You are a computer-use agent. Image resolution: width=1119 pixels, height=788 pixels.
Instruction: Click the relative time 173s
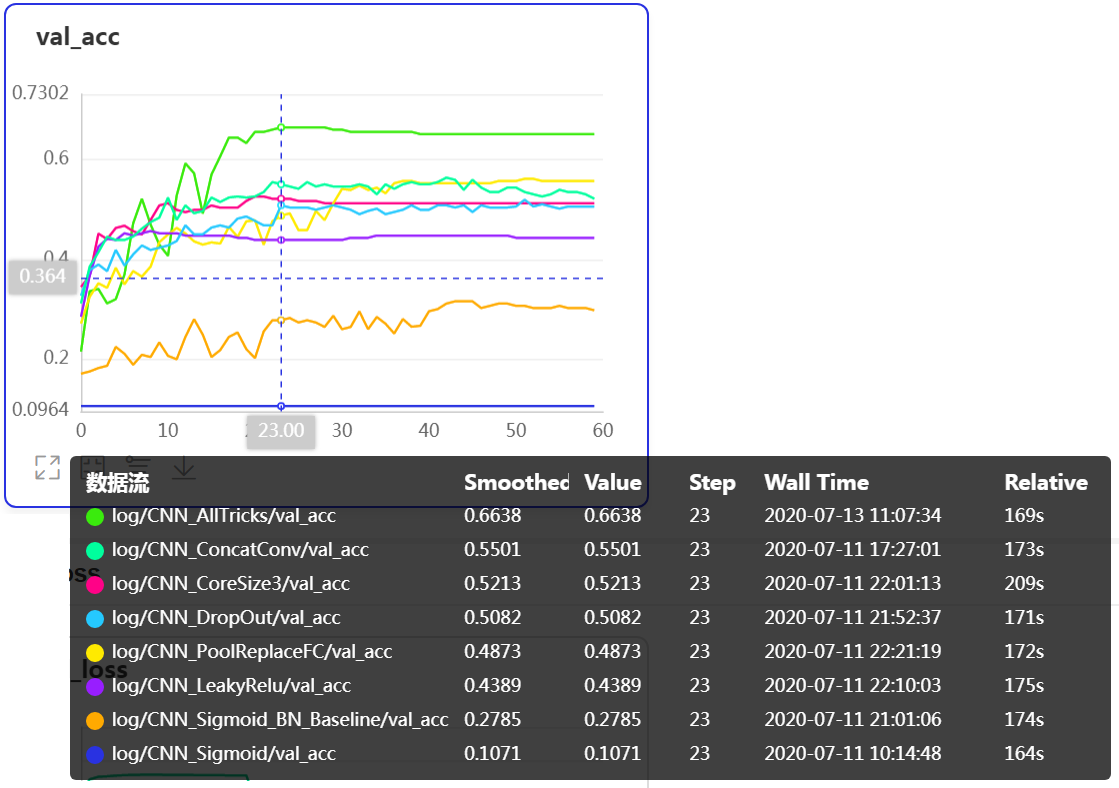[x=1024, y=550]
